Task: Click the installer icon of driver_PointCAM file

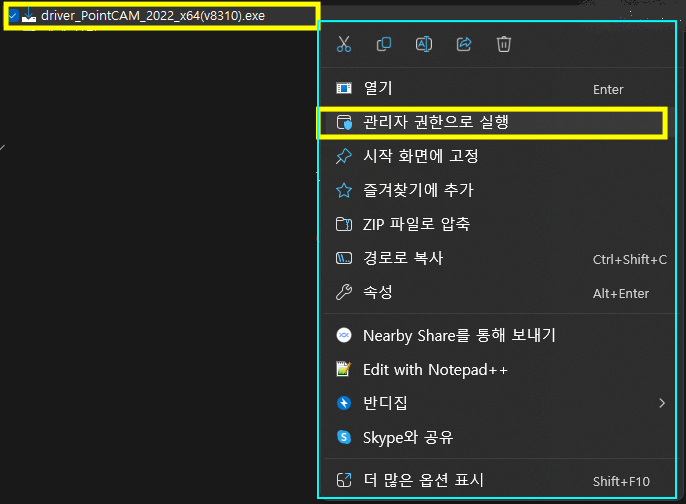Action: (x=29, y=16)
